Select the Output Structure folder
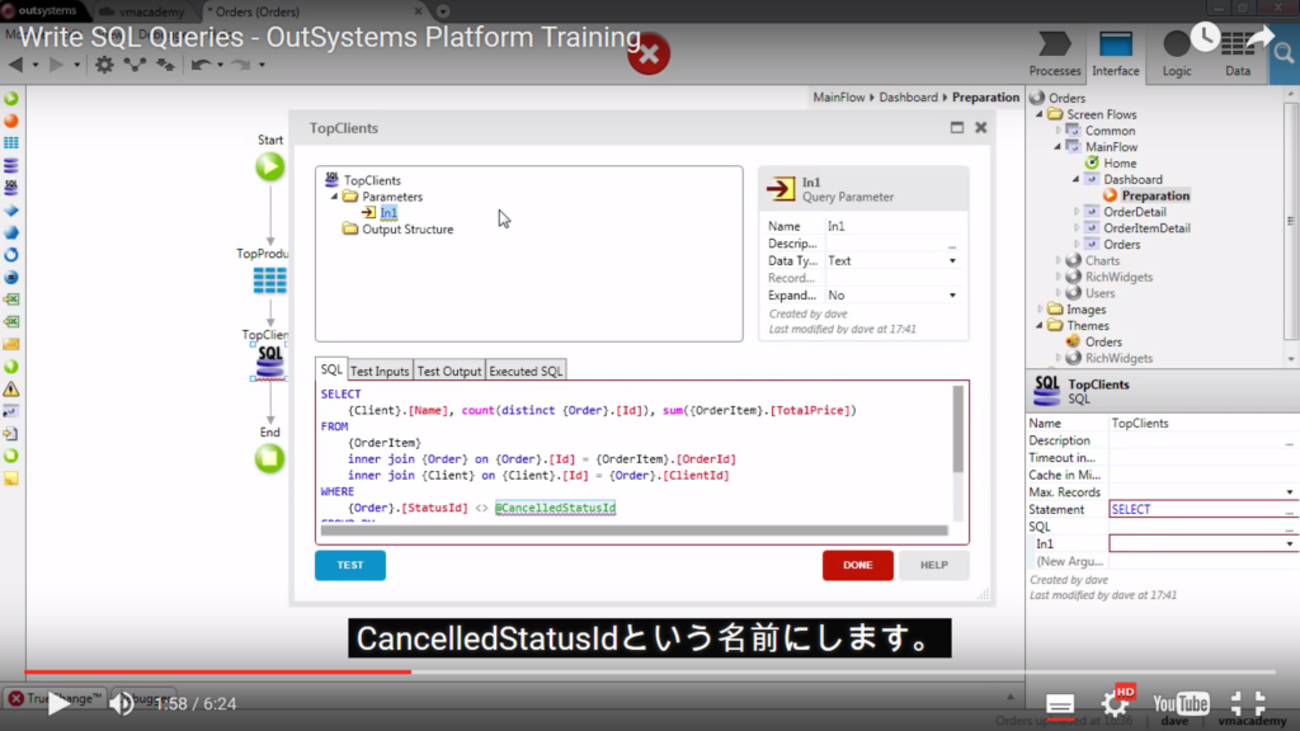Image resolution: width=1300 pixels, height=731 pixels. 407,229
